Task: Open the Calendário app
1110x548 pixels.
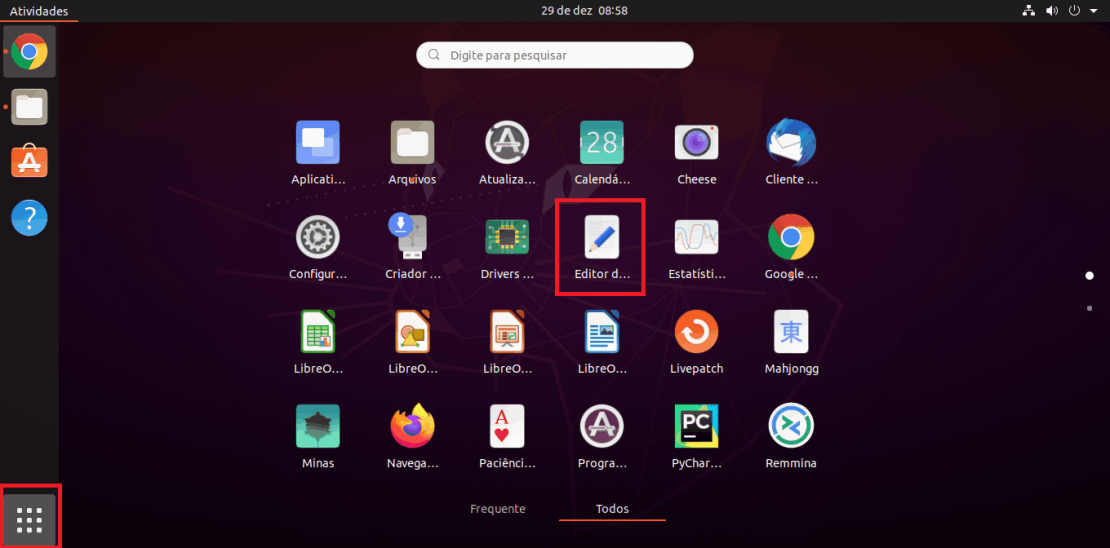Action: [x=602, y=142]
